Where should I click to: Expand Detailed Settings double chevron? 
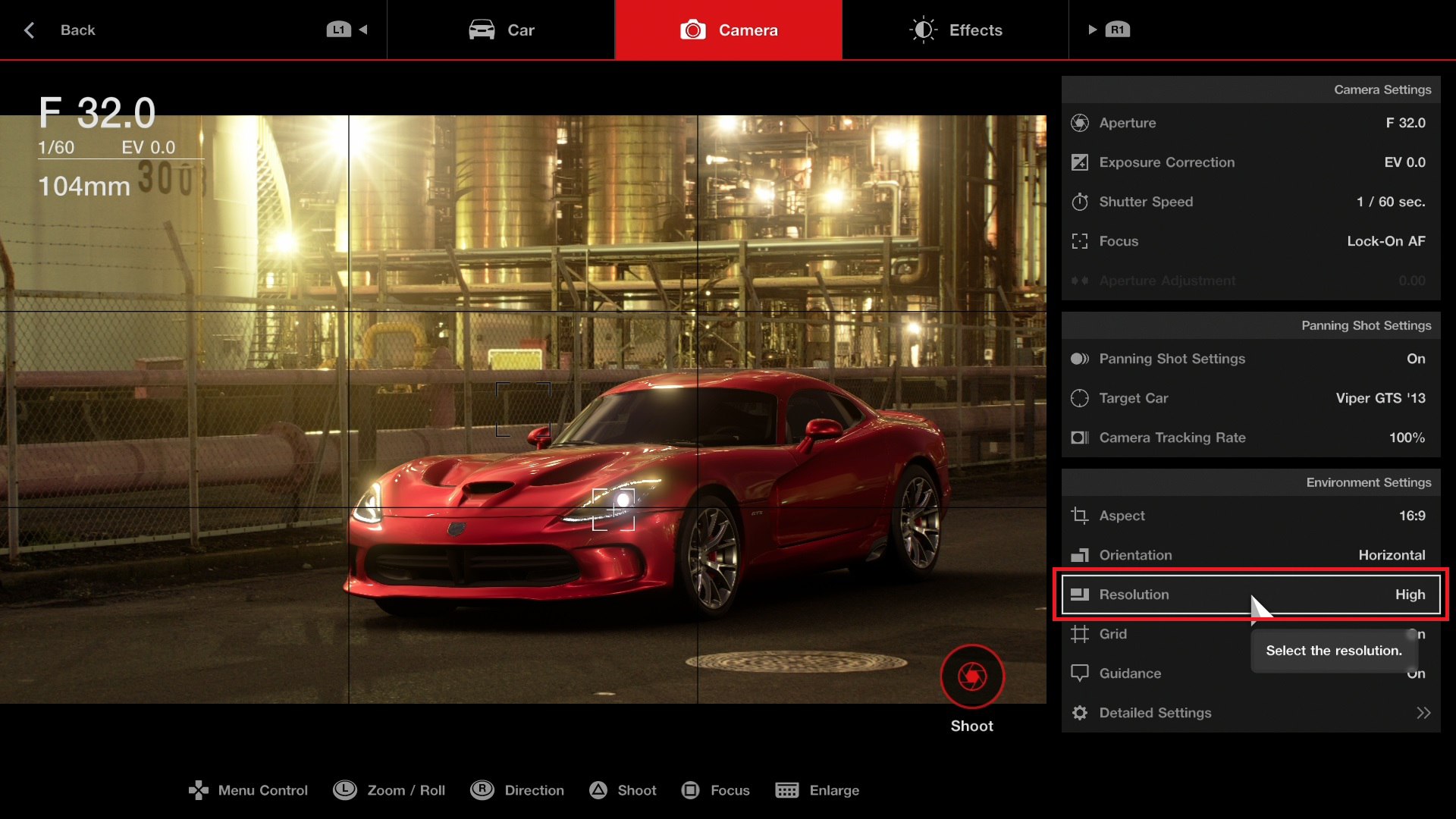click(1423, 713)
